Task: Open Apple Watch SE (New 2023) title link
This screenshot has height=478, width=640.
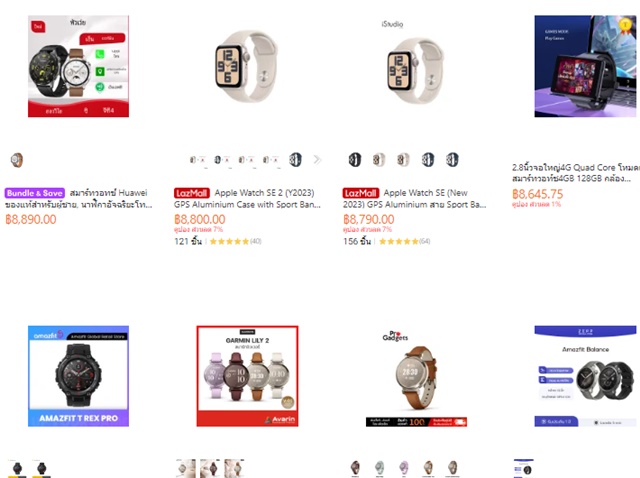Action: point(415,198)
